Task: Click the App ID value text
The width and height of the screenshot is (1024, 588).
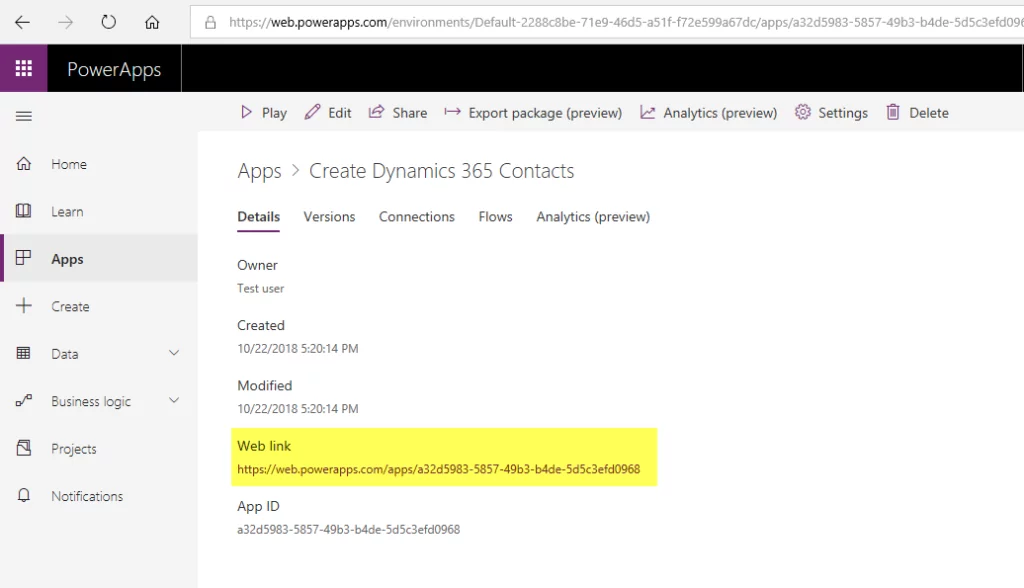Action: pyautogui.click(x=348, y=529)
